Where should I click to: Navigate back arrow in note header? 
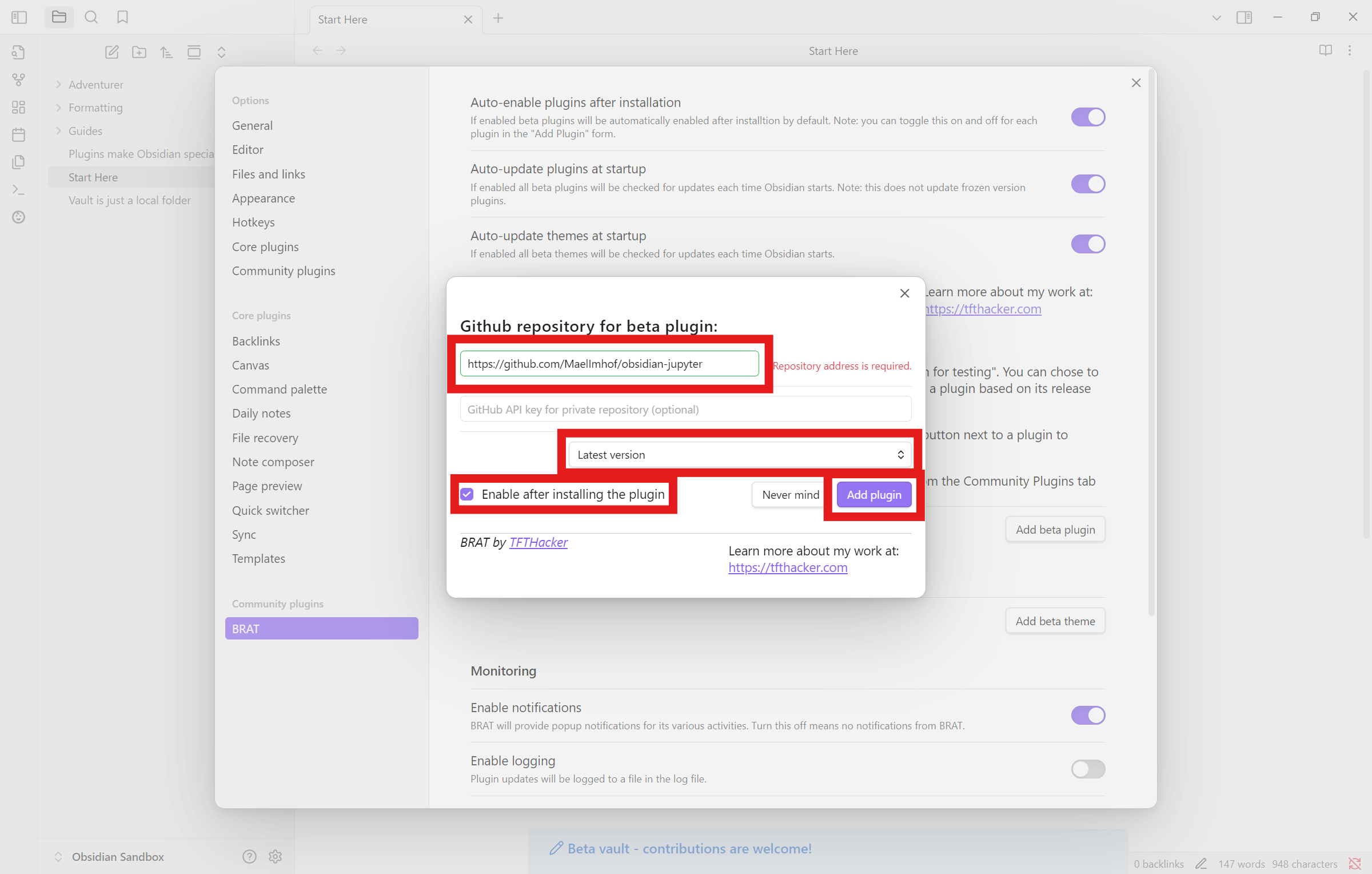(x=317, y=50)
